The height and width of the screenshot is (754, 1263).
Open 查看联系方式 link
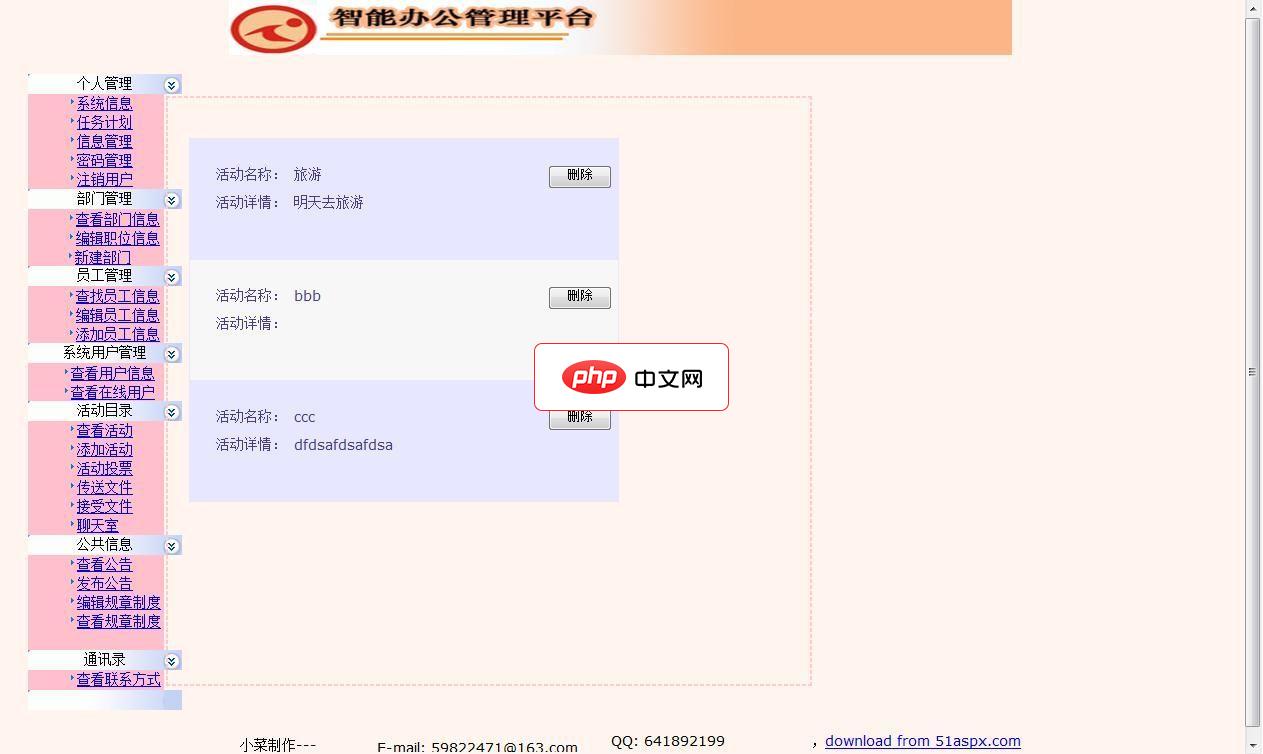tap(118, 679)
